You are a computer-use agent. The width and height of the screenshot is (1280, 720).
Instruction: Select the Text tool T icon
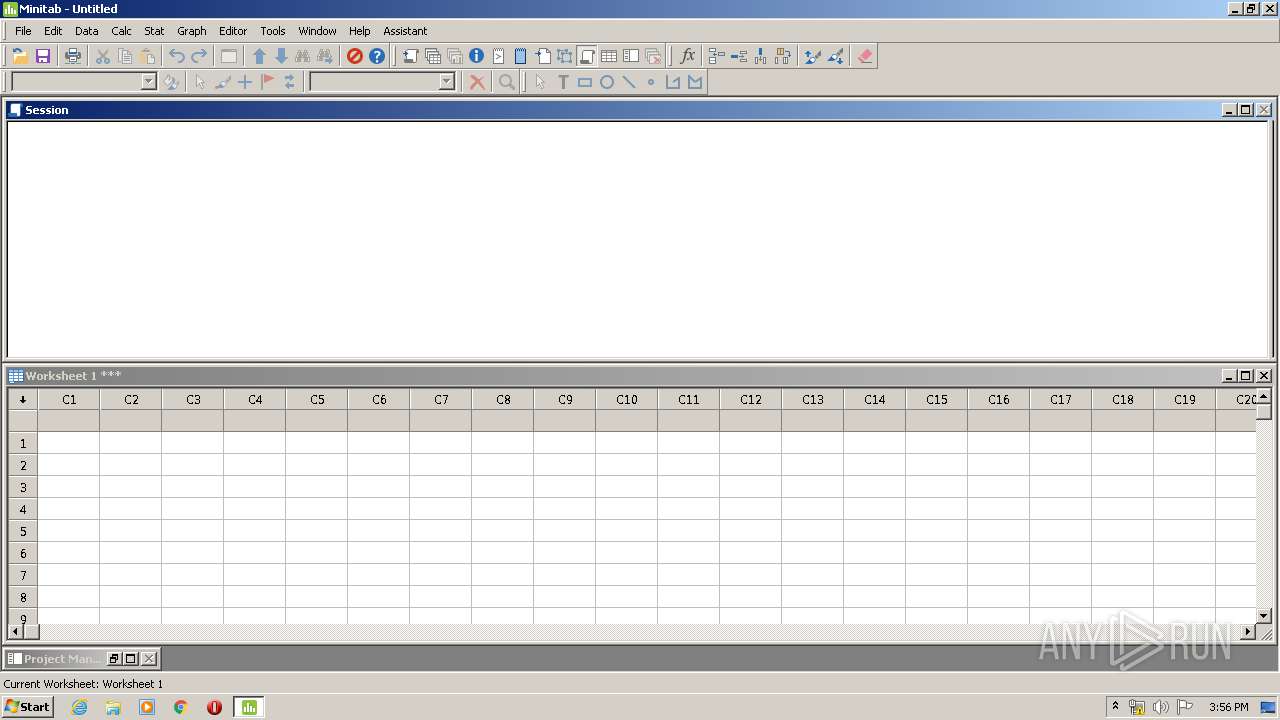(x=563, y=82)
